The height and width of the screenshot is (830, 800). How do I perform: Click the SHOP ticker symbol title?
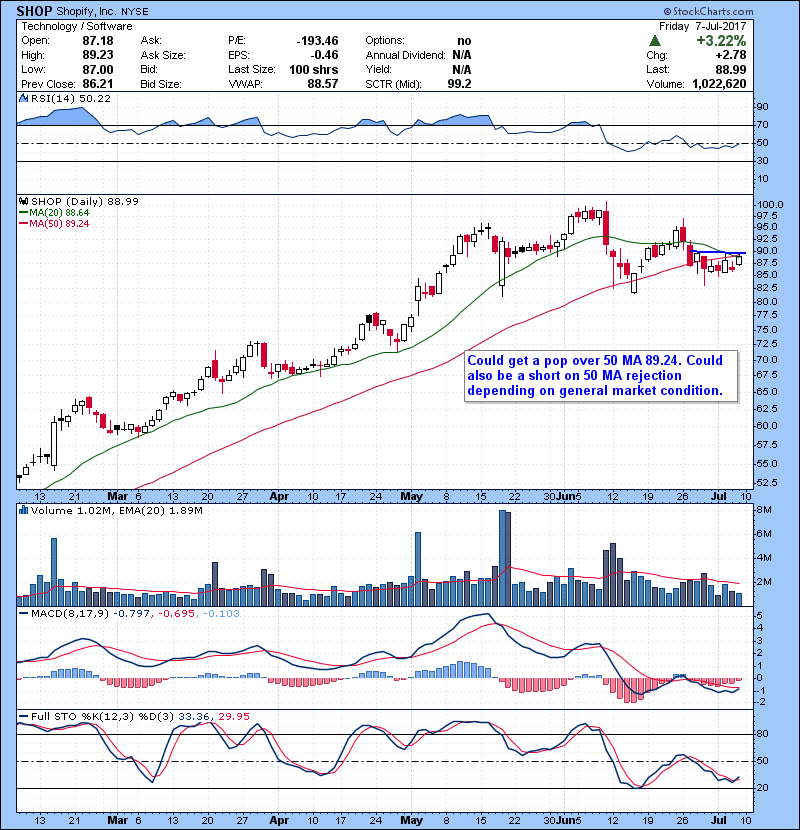[34, 11]
